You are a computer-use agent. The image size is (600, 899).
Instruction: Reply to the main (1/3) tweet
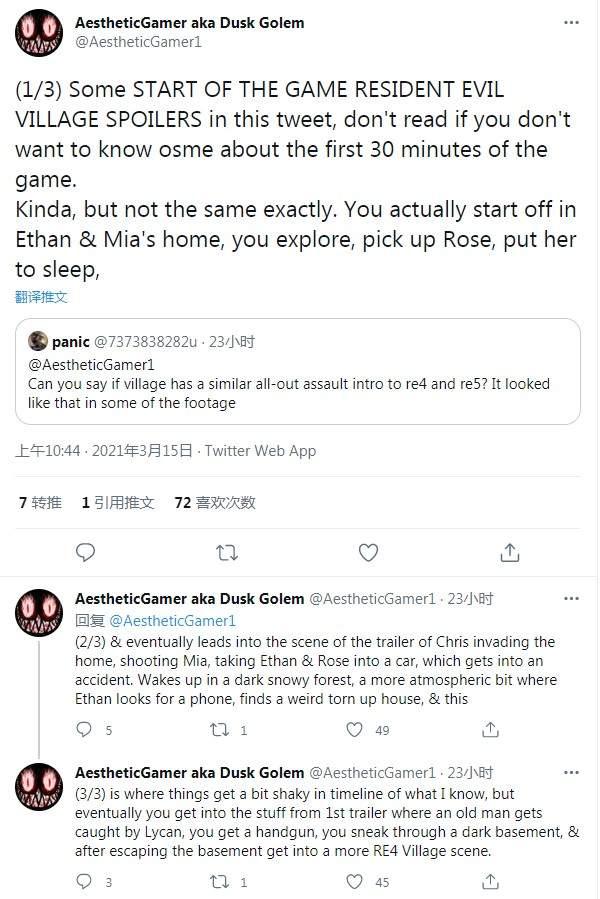click(x=86, y=552)
